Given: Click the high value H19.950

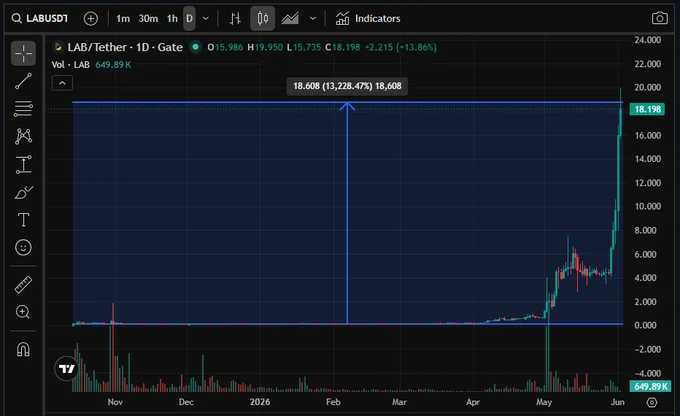Looking at the screenshot, I should click(265, 47).
